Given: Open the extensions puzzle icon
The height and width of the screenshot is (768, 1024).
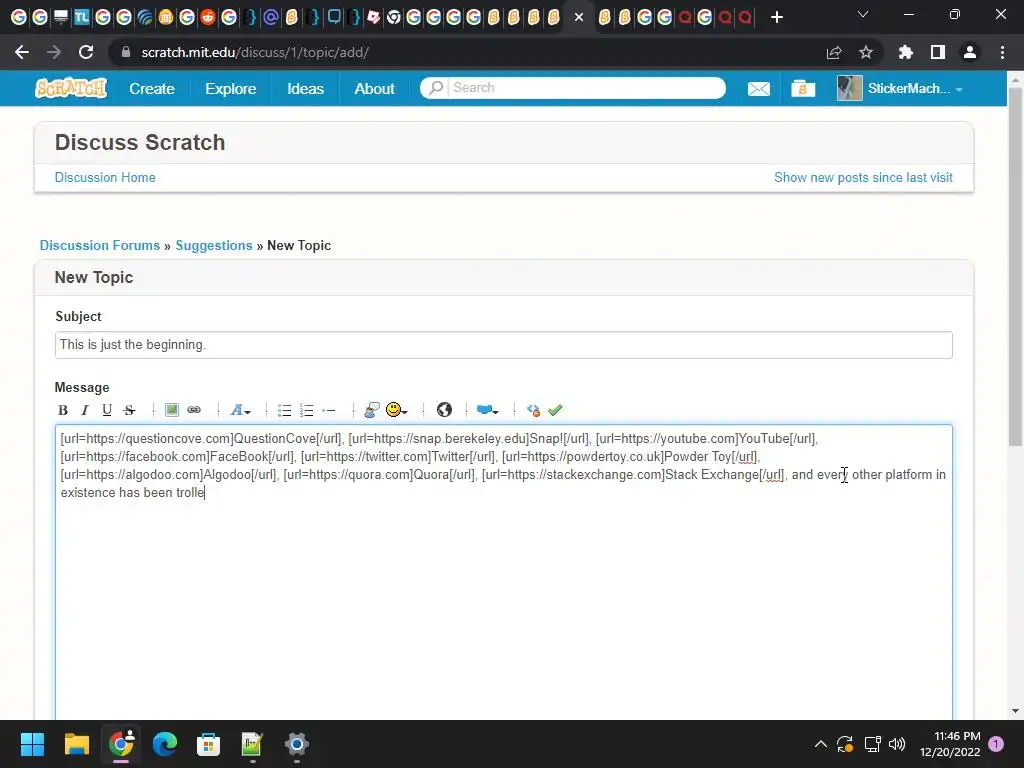Looking at the screenshot, I should click(905, 52).
